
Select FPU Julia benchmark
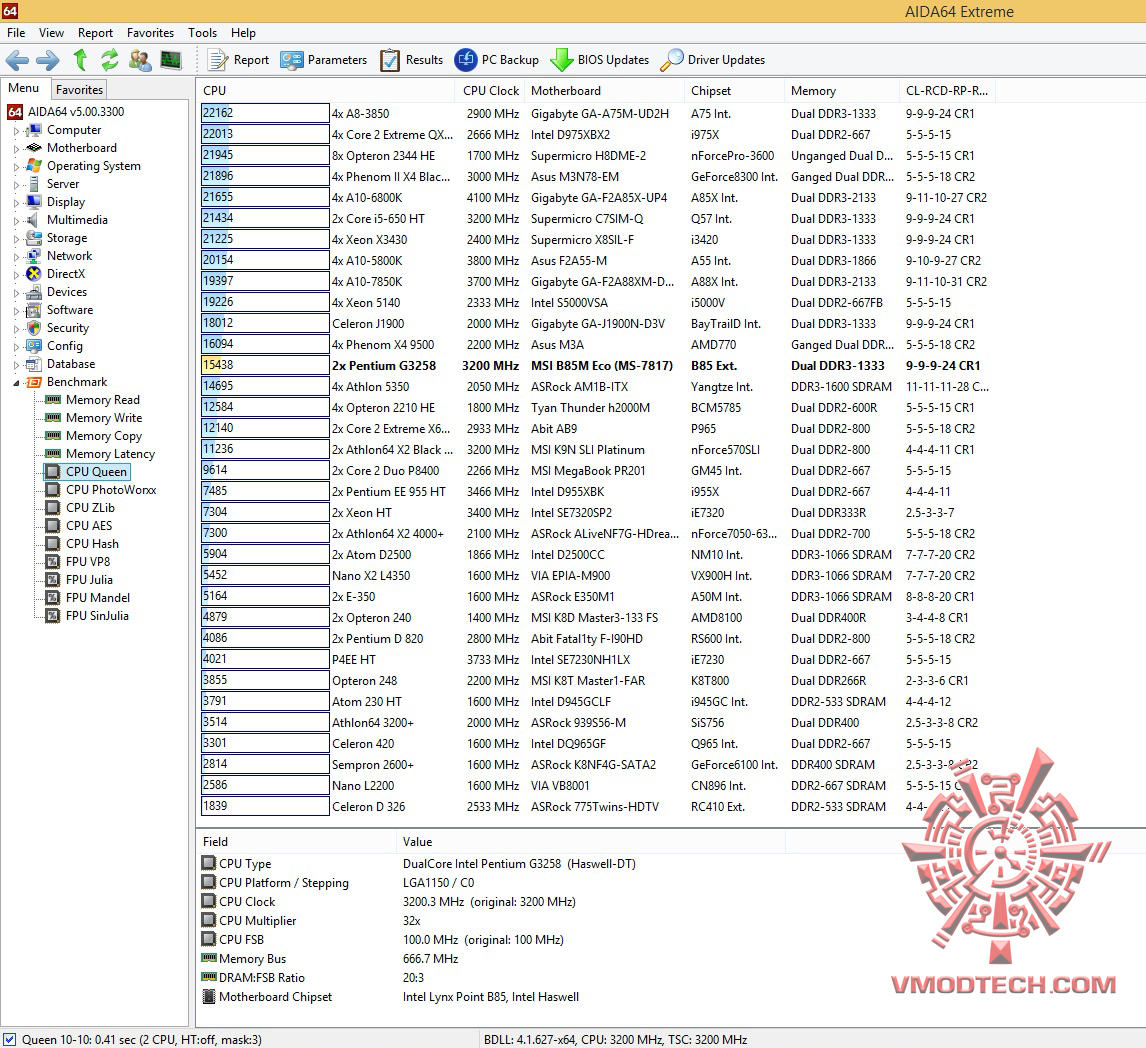[89, 580]
